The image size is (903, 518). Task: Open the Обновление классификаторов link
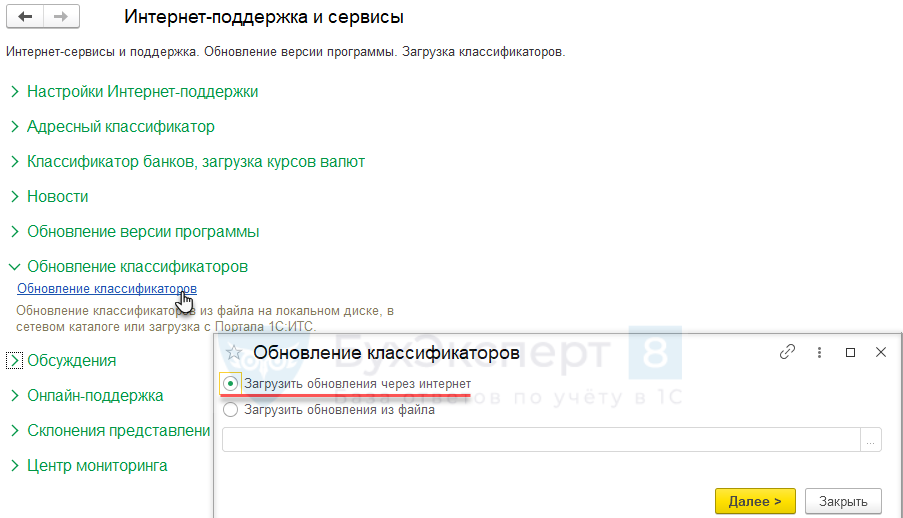[106, 289]
